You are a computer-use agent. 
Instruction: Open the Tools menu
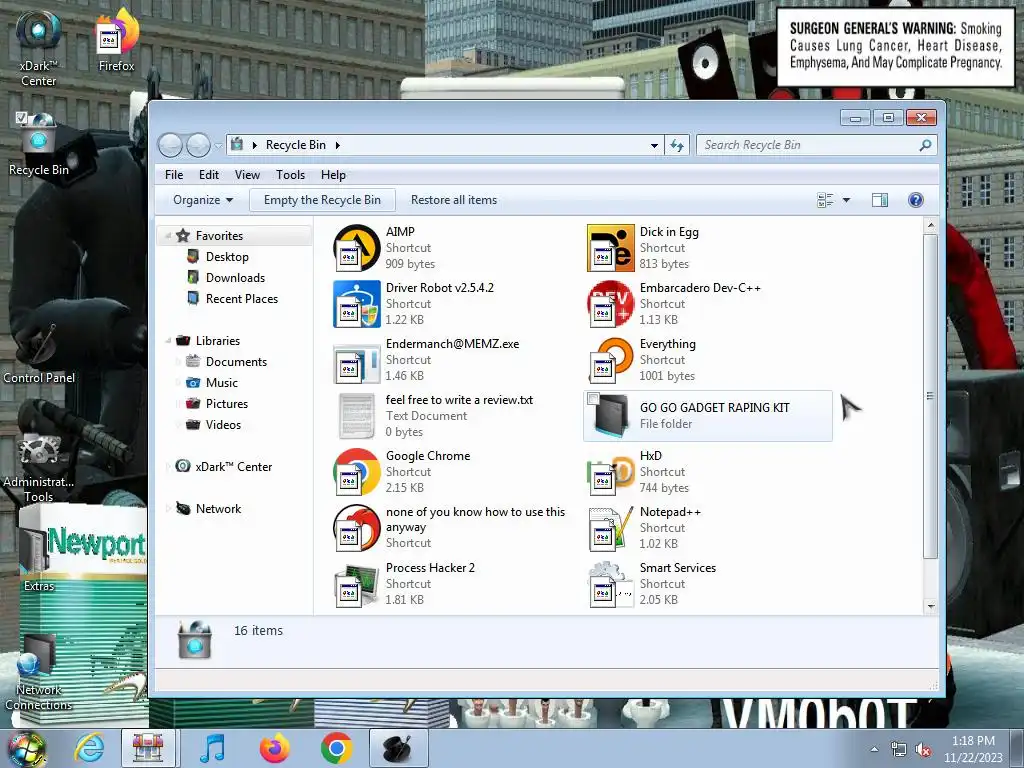click(290, 175)
